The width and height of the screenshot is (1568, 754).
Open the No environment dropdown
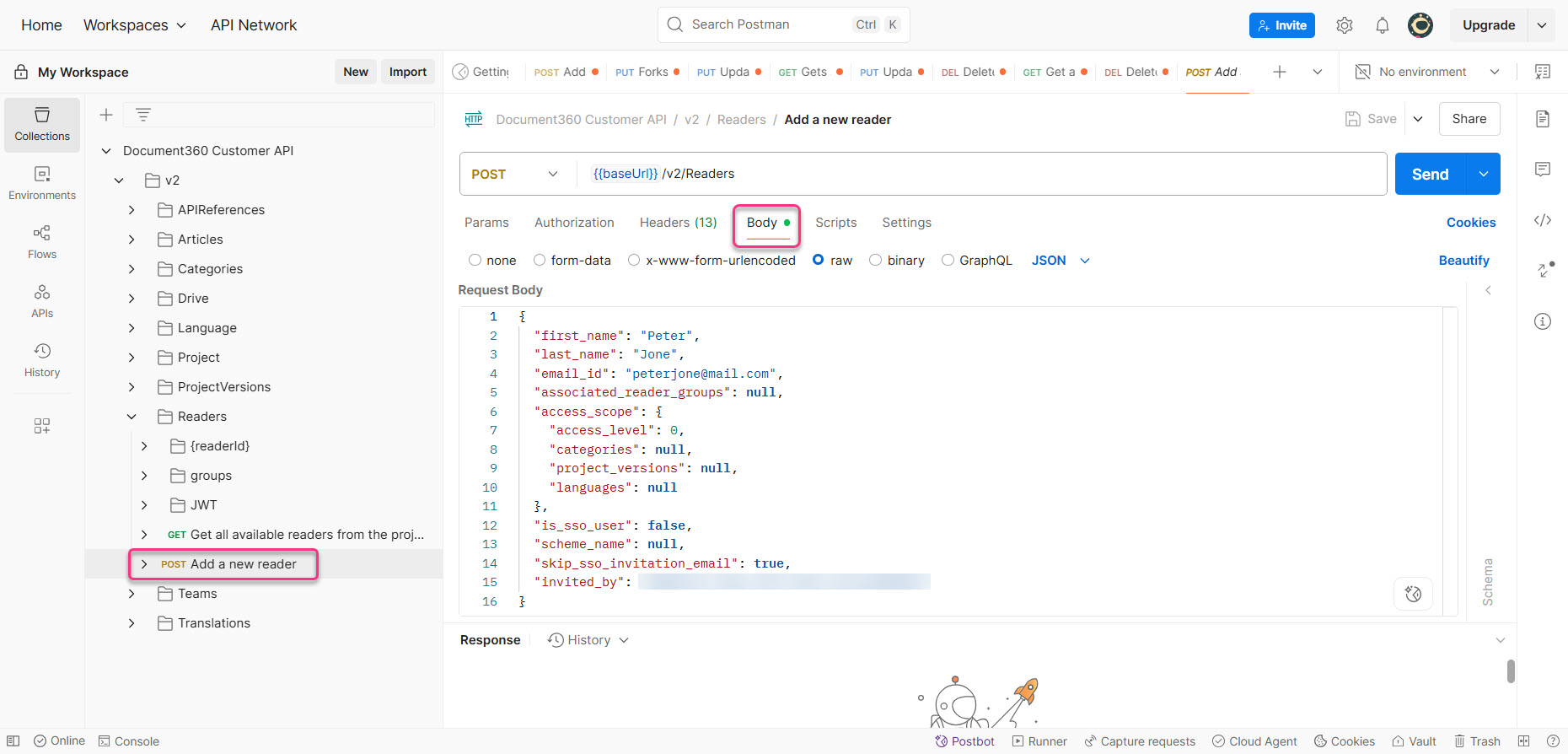[x=1428, y=72]
